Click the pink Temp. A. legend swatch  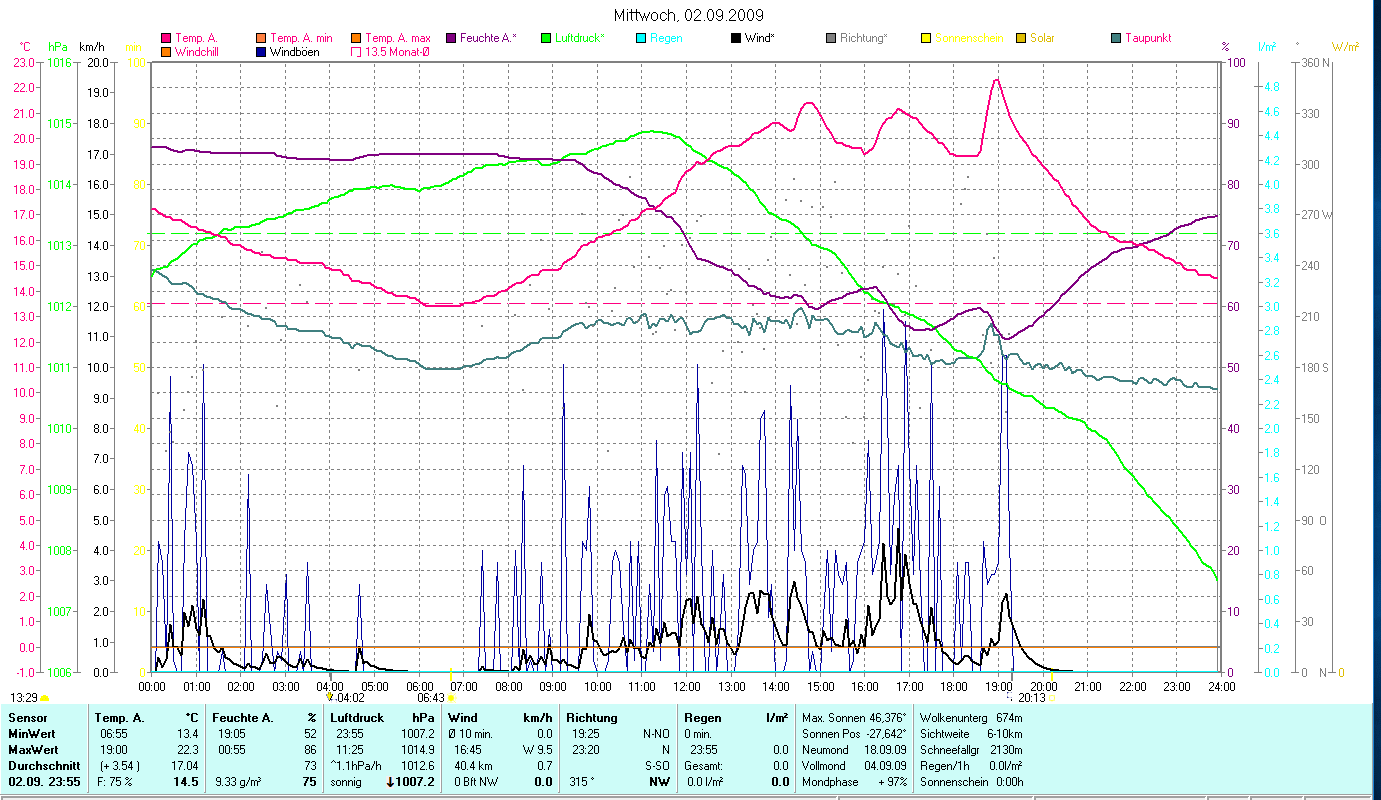[166, 38]
